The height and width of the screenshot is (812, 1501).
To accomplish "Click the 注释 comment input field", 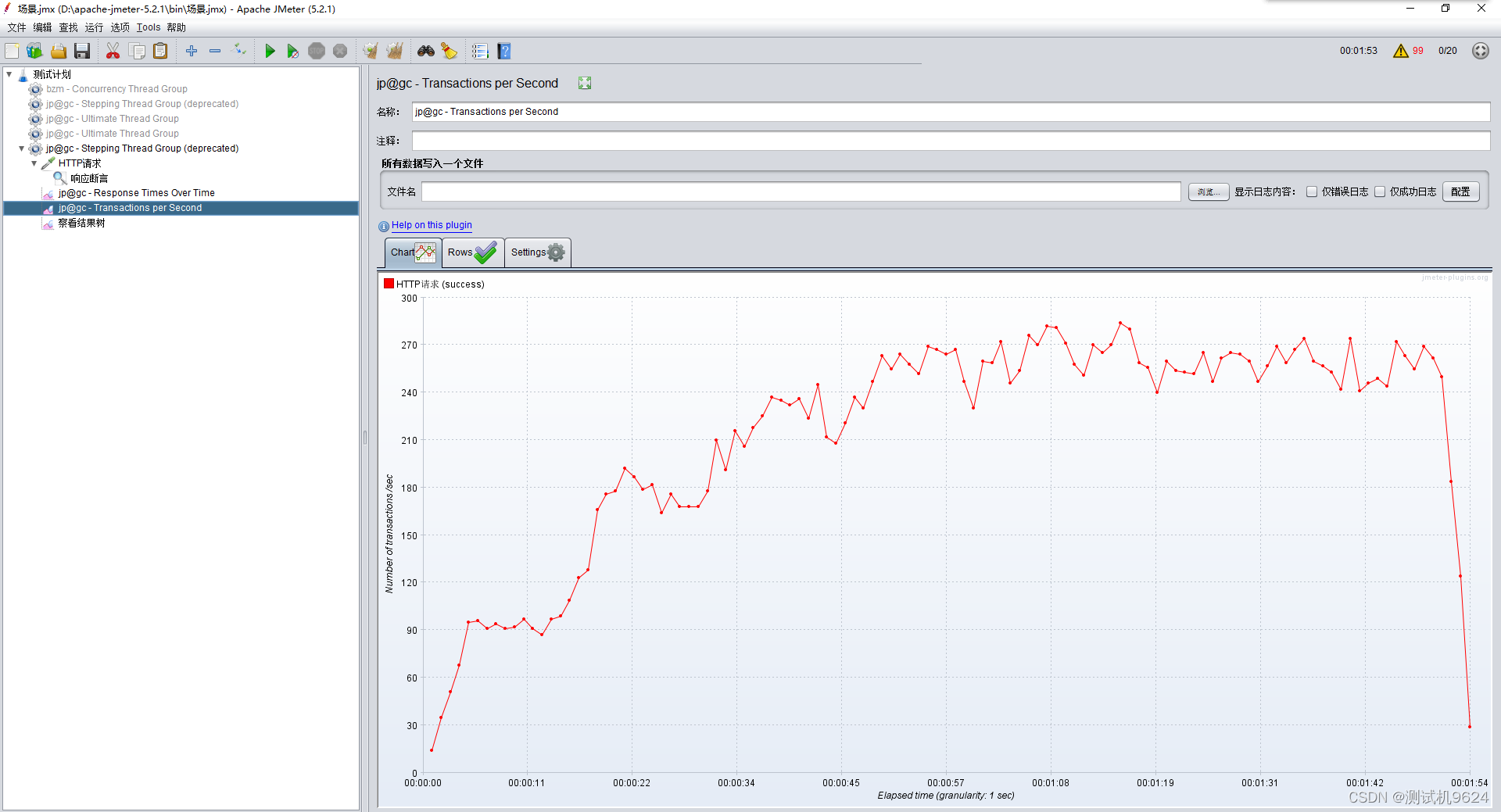I will (x=951, y=141).
